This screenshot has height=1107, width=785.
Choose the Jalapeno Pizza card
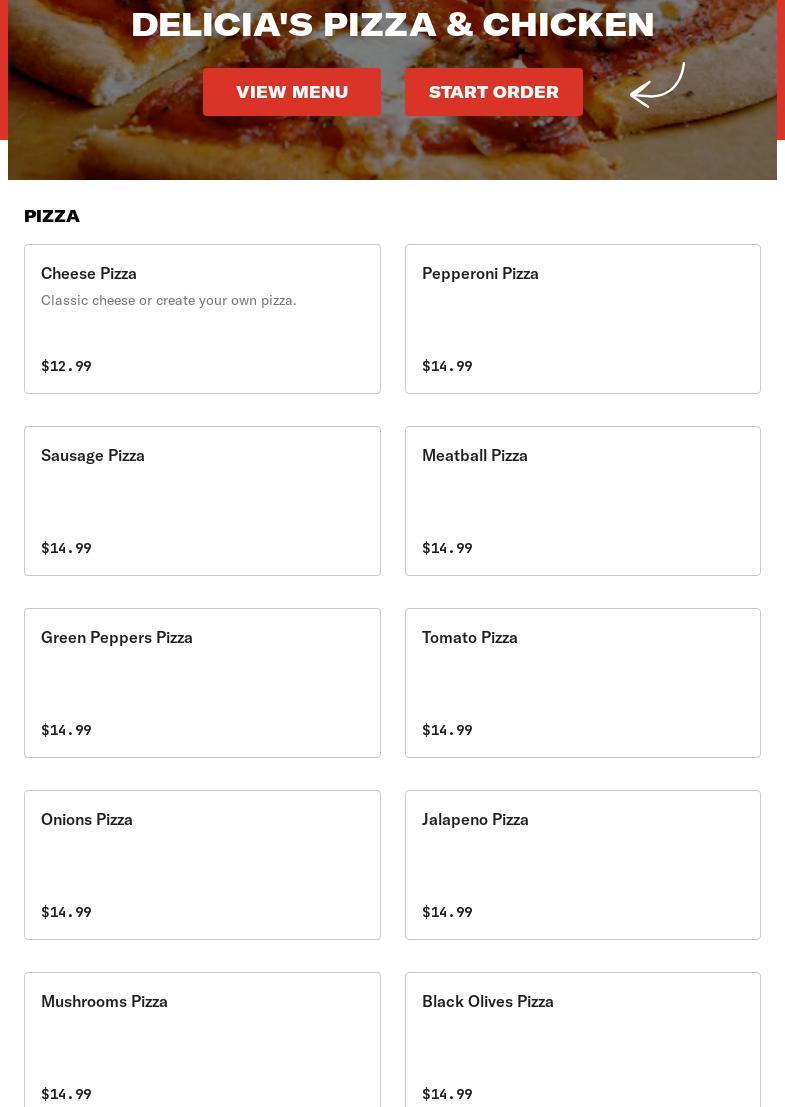pos(583,866)
